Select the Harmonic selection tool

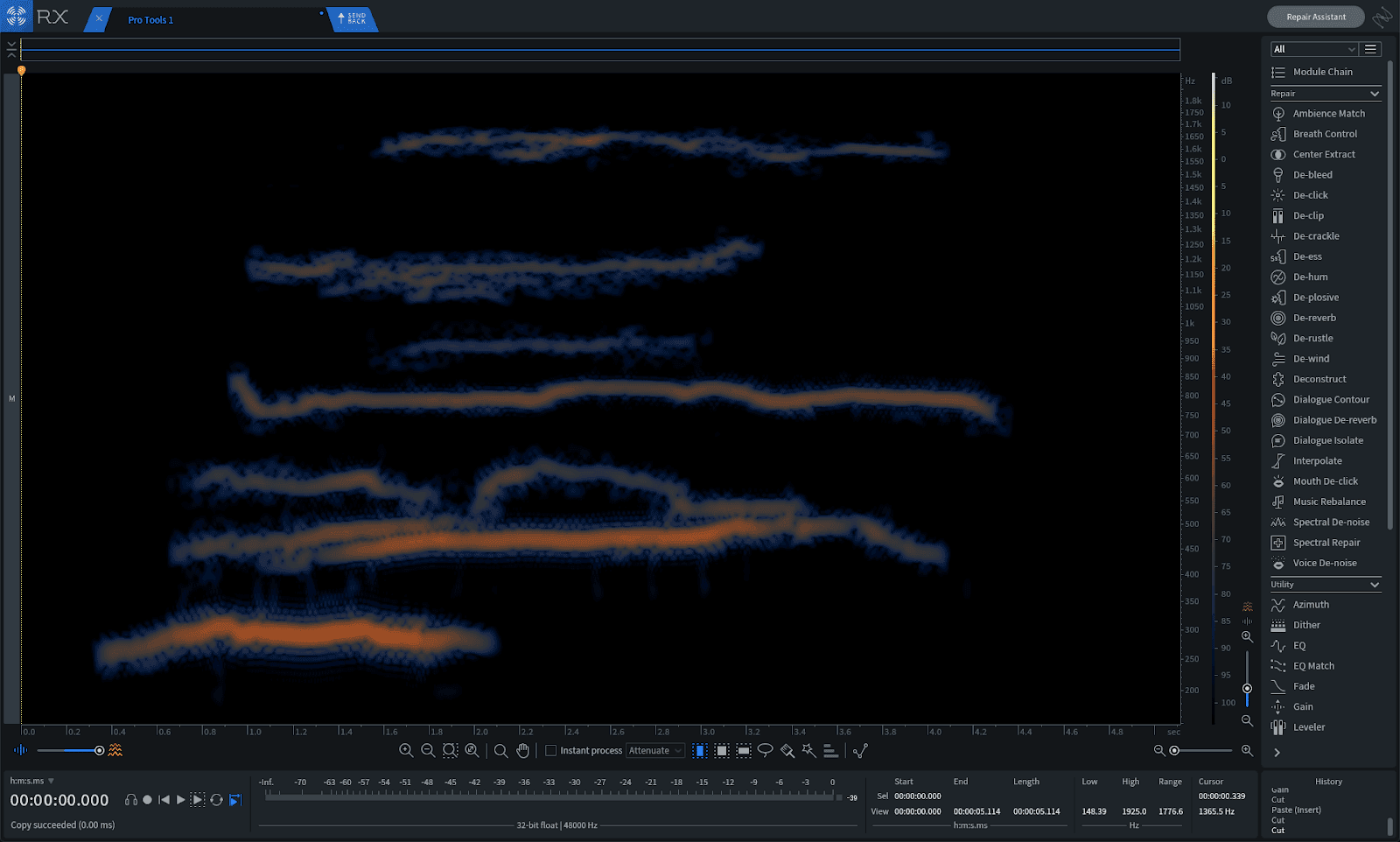[x=830, y=750]
